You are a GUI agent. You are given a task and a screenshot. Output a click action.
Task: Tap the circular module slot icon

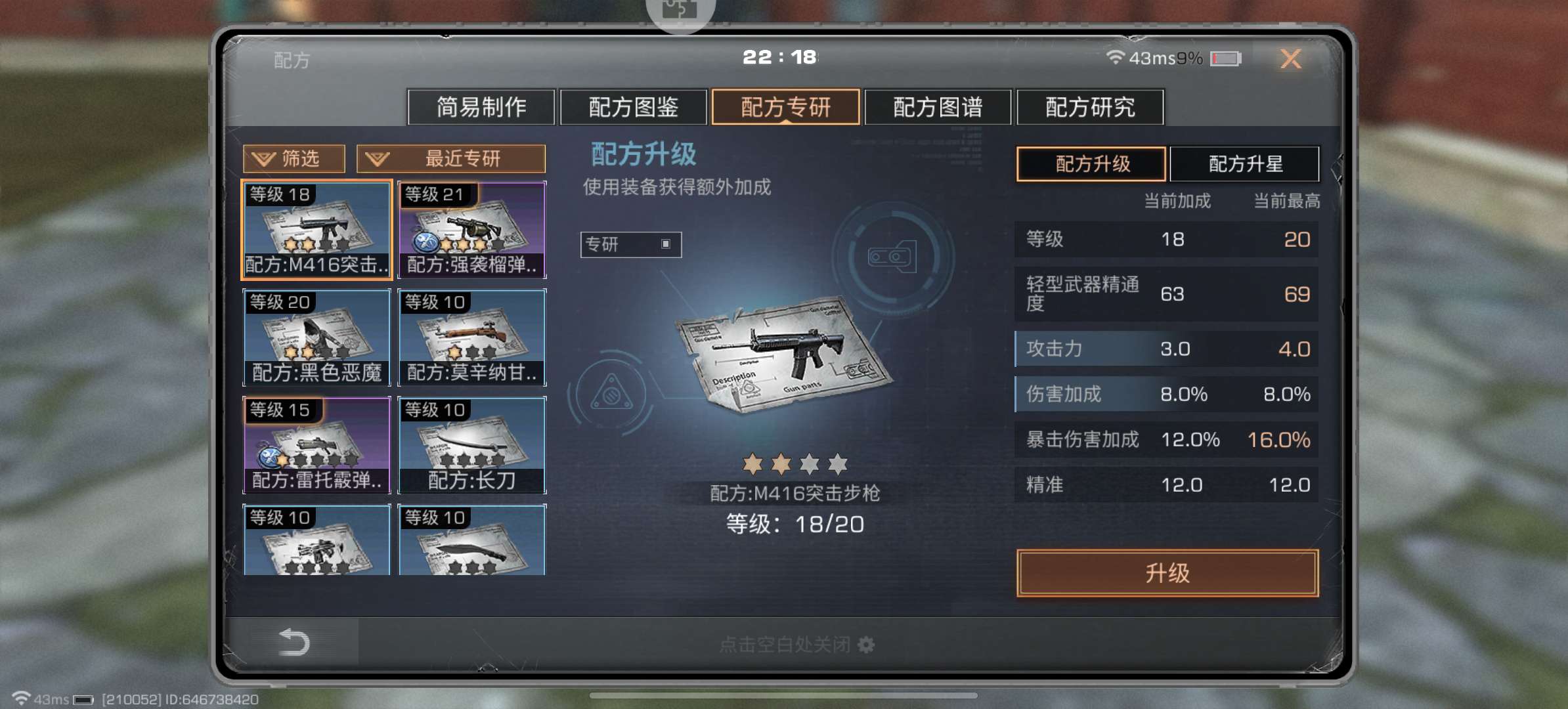click(892, 257)
